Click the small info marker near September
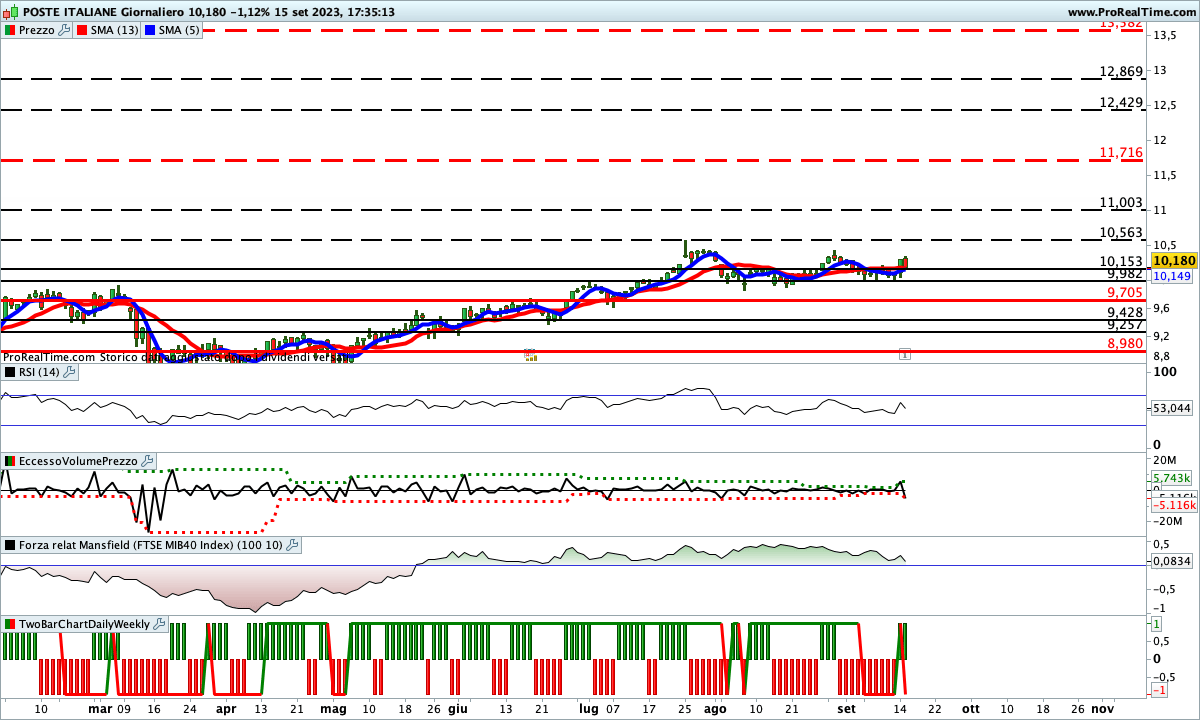1200x720 pixels. [904, 354]
